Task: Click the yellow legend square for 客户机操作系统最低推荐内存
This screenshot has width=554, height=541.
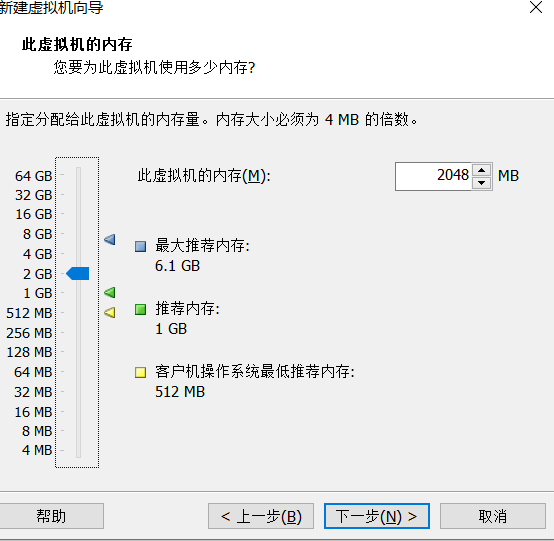Action: click(141, 372)
